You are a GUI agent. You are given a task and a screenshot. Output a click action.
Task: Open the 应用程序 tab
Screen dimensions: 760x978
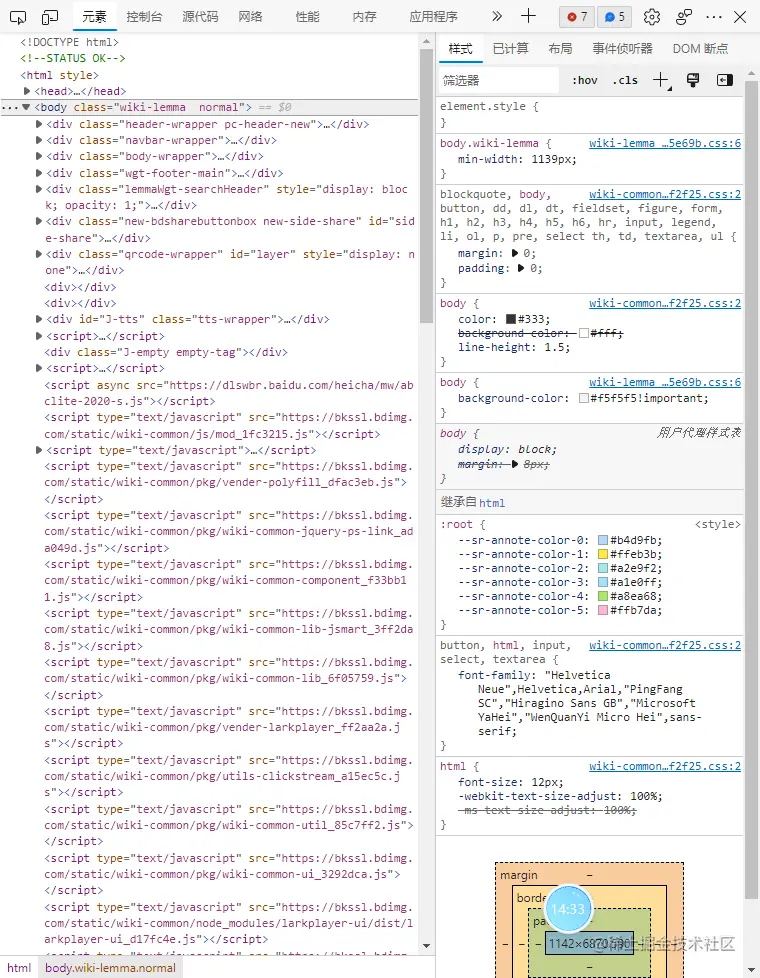pos(433,17)
